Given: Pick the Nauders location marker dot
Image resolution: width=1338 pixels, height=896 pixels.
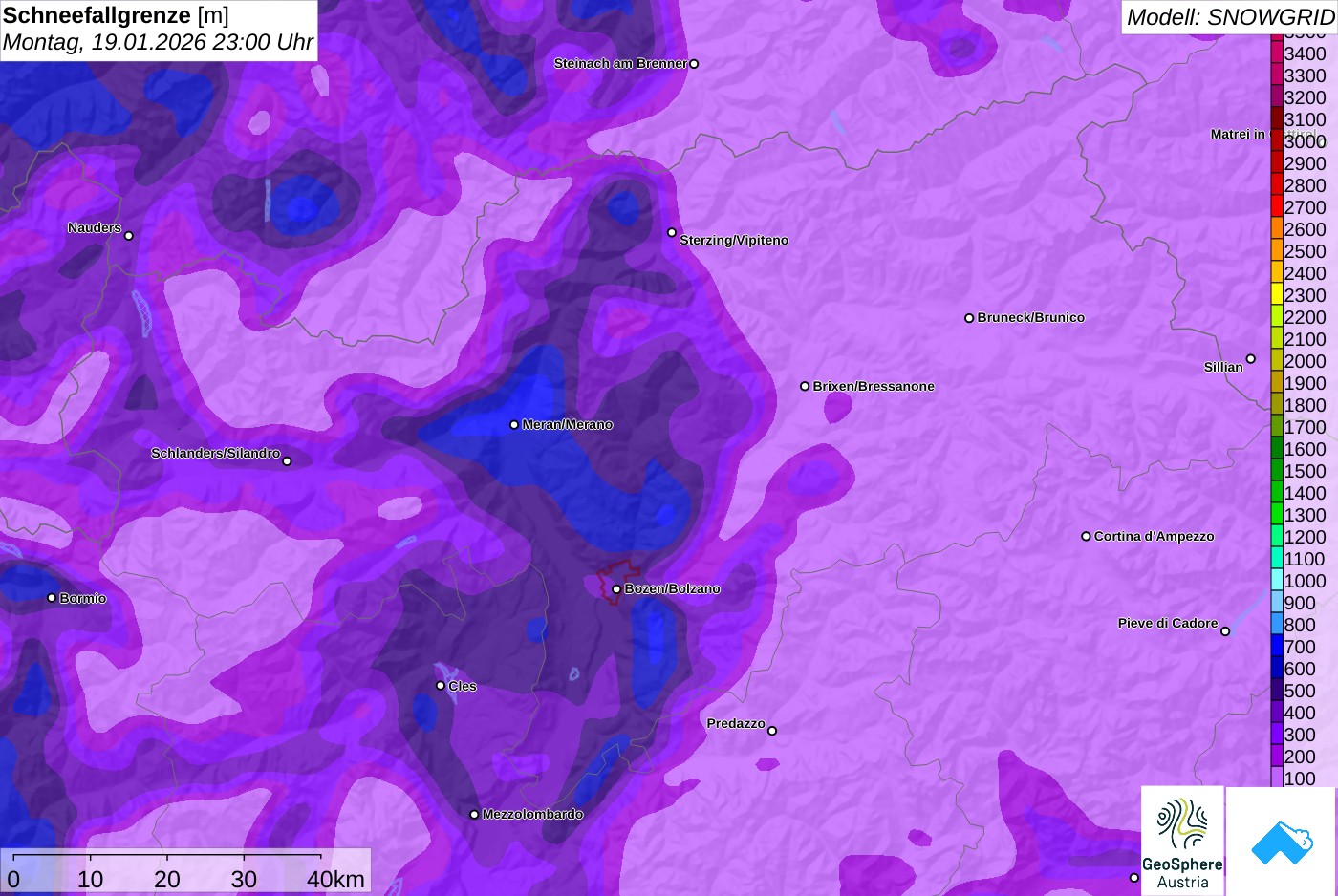Looking at the screenshot, I should pyautogui.click(x=129, y=236).
